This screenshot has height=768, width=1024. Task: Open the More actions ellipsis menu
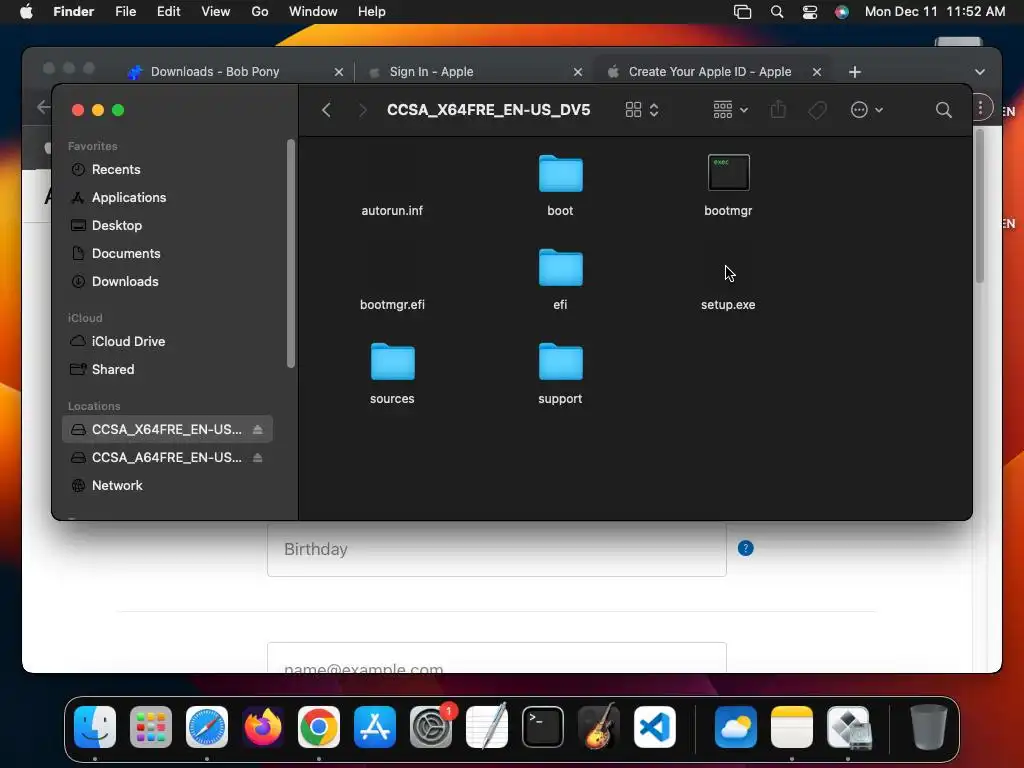click(867, 110)
